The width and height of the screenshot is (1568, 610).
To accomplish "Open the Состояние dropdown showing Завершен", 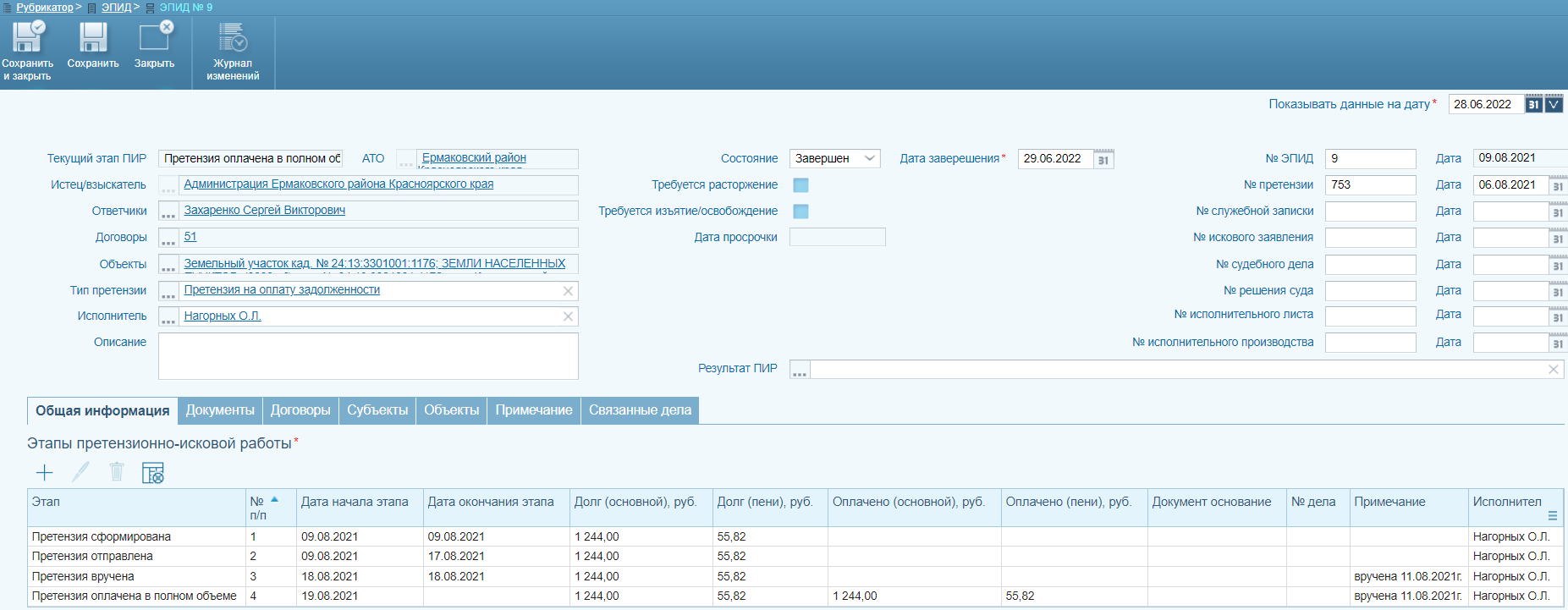I will click(x=834, y=159).
